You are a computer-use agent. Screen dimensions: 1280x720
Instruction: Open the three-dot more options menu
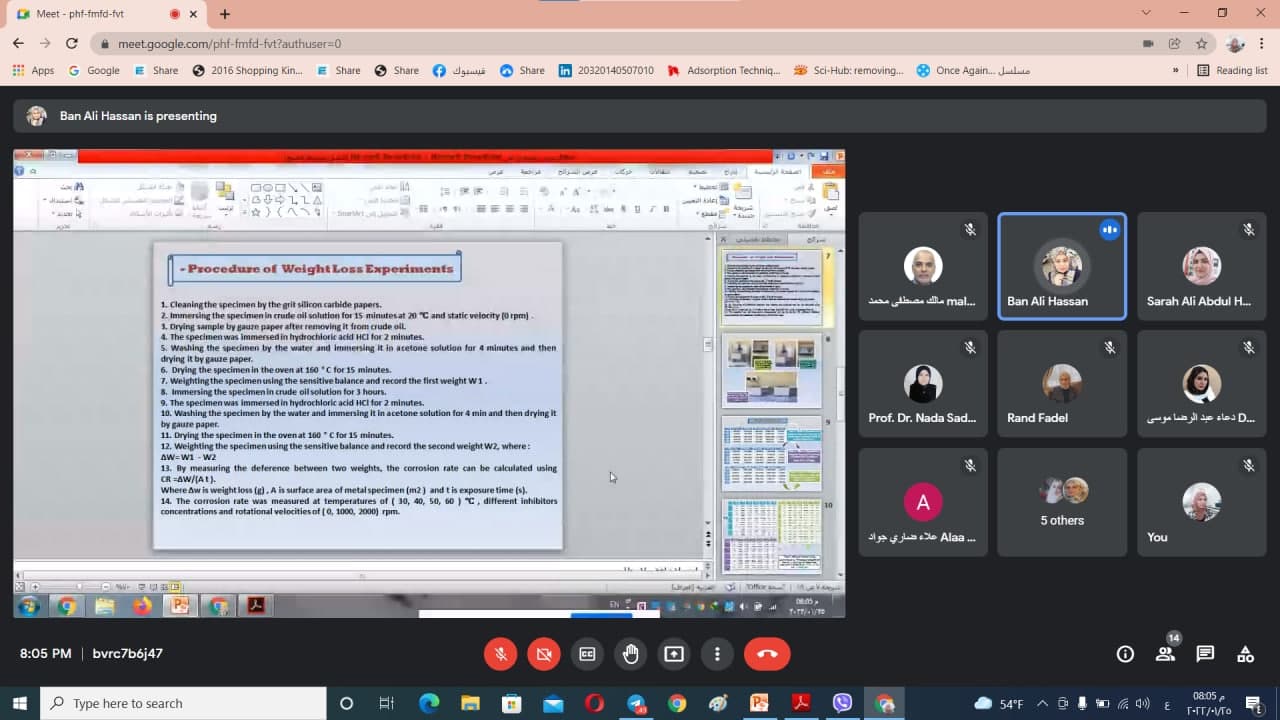click(717, 654)
